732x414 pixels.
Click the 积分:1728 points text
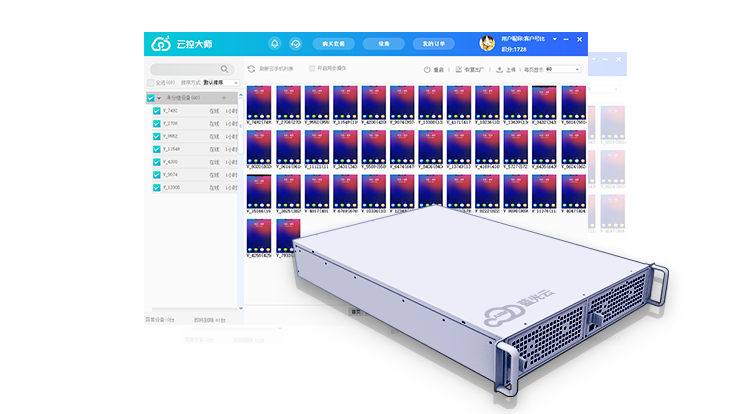[x=514, y=49]
